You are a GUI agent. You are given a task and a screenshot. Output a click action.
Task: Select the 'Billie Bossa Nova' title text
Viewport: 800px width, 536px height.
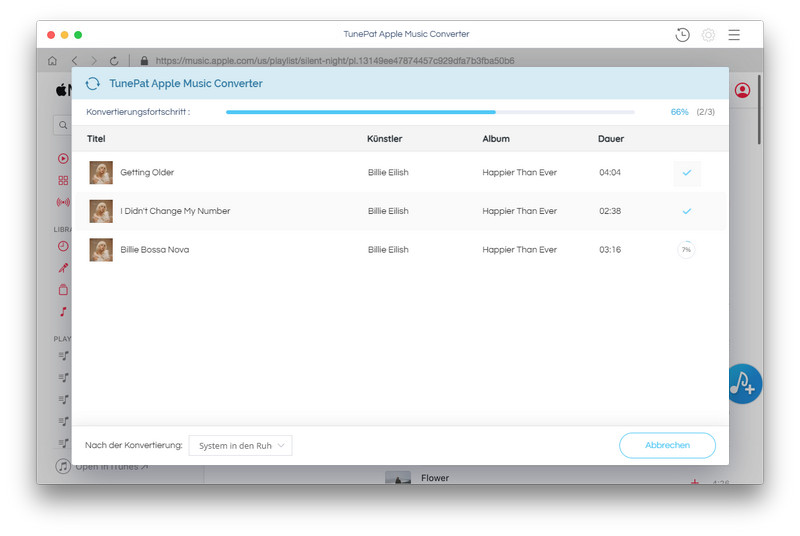tap(155, 250)
